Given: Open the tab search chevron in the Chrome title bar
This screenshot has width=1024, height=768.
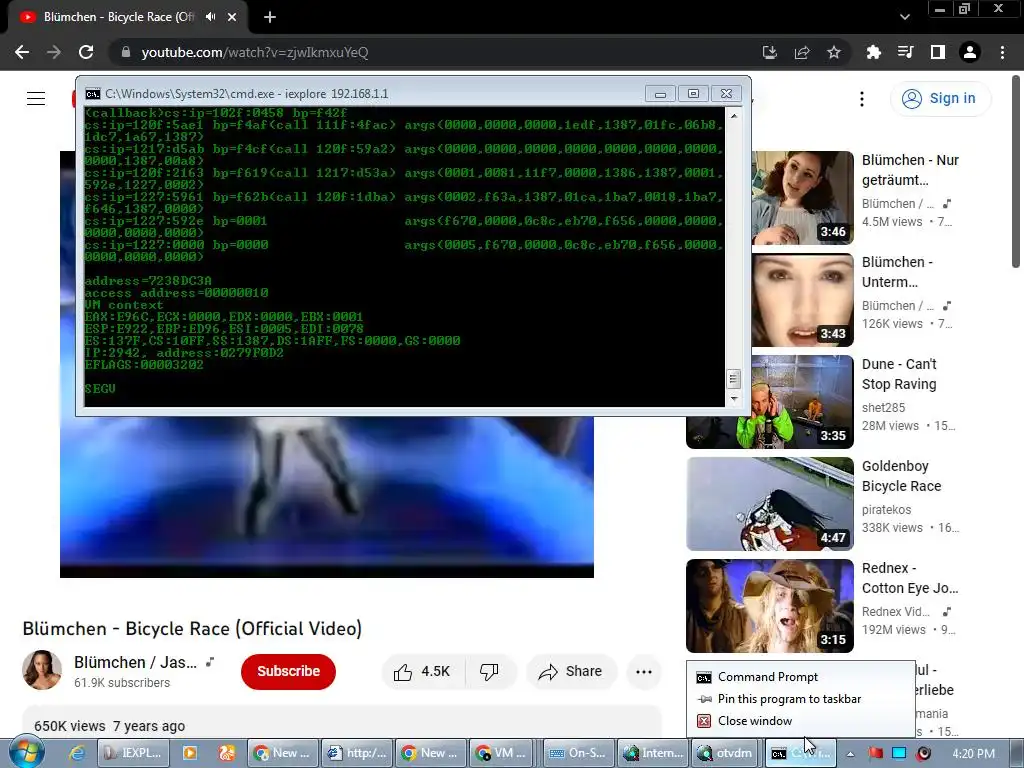Looking at the screenshot, I should point(904,17).
